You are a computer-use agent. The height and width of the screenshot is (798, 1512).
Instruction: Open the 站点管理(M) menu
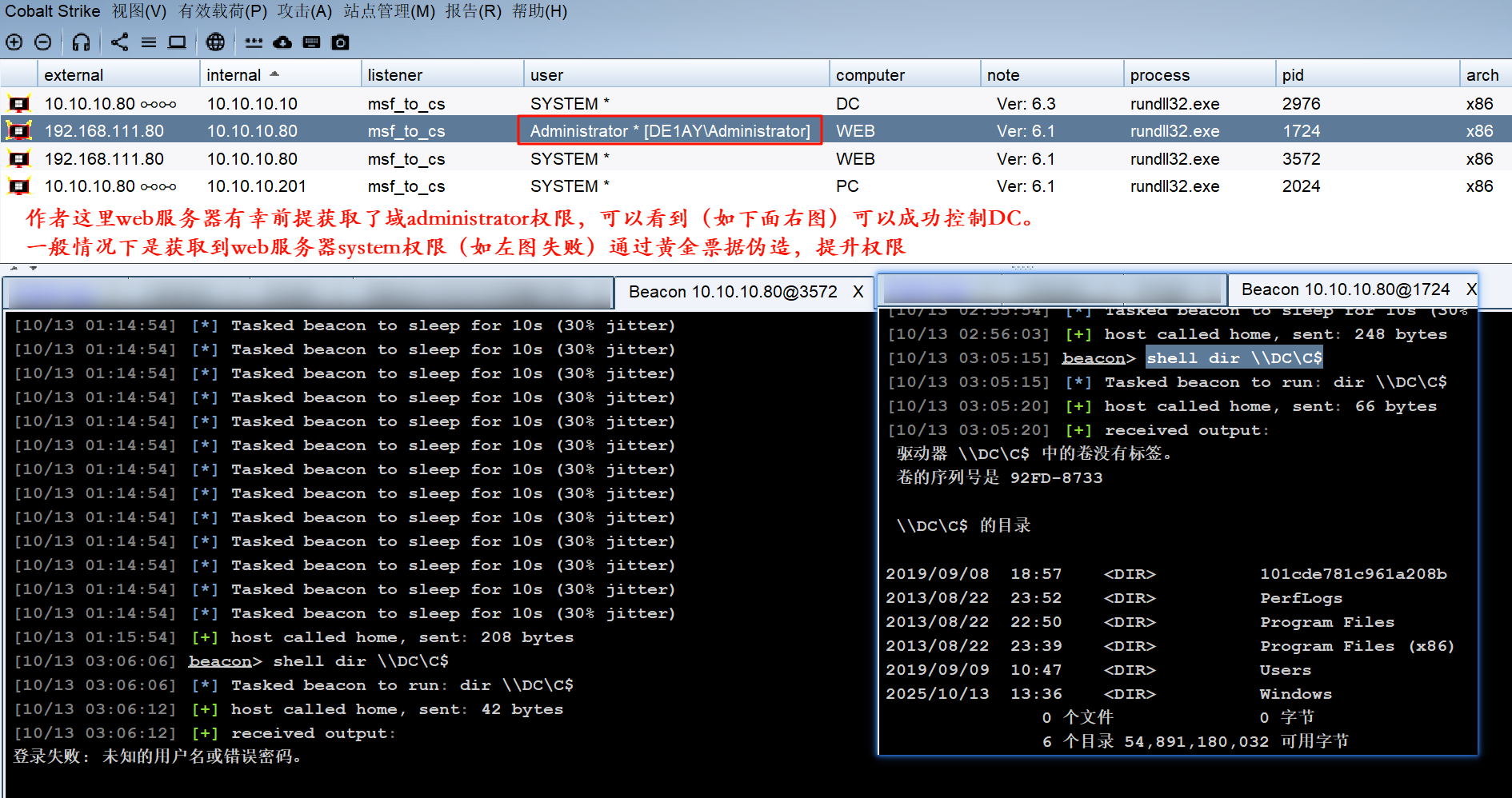click(390, 11)
